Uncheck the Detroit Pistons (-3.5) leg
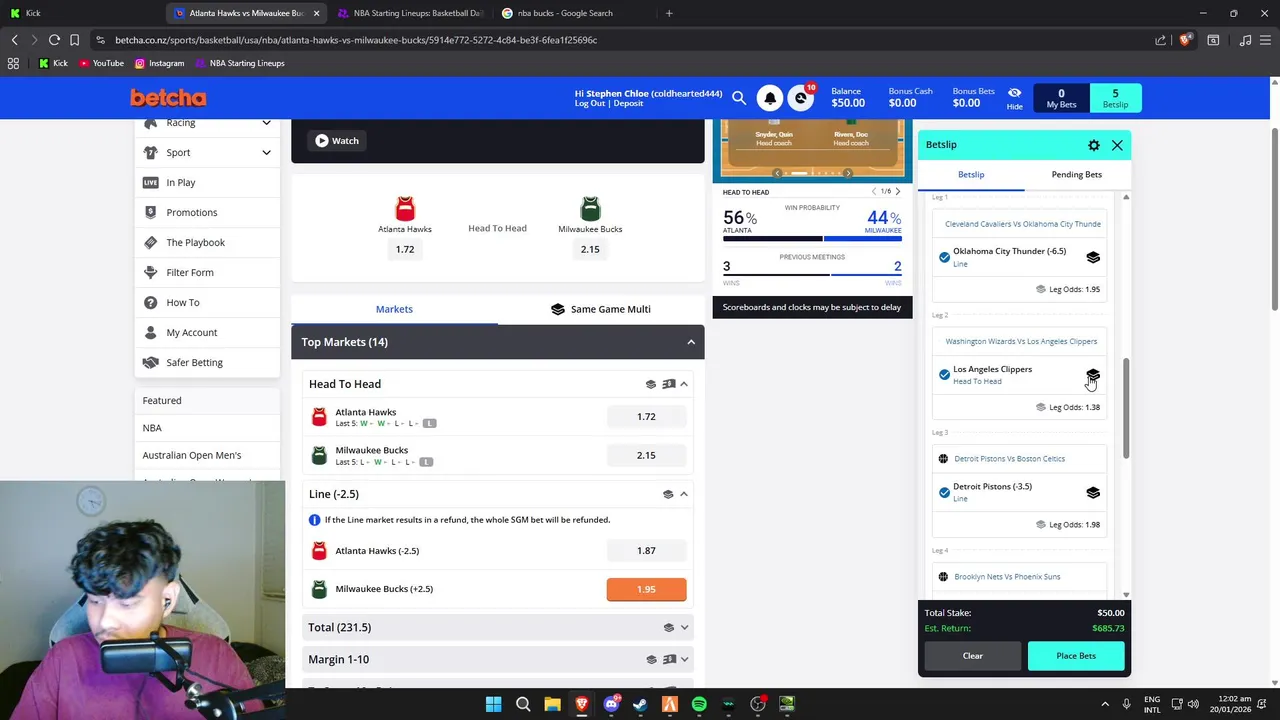The image size is (1280, 720). (944, 492)
